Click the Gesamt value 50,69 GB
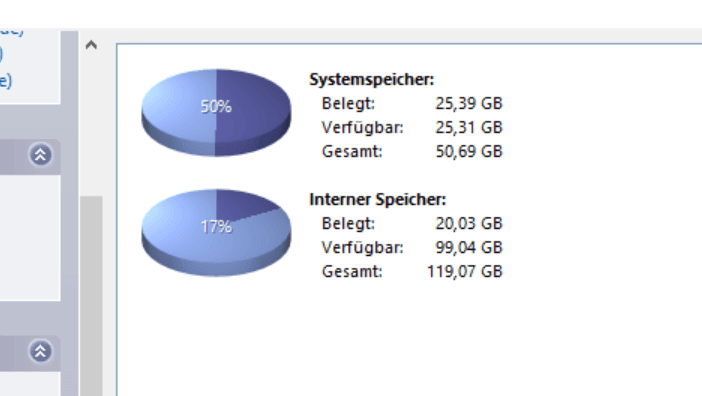Screen dimensions: 702x396 coord(469,152)
